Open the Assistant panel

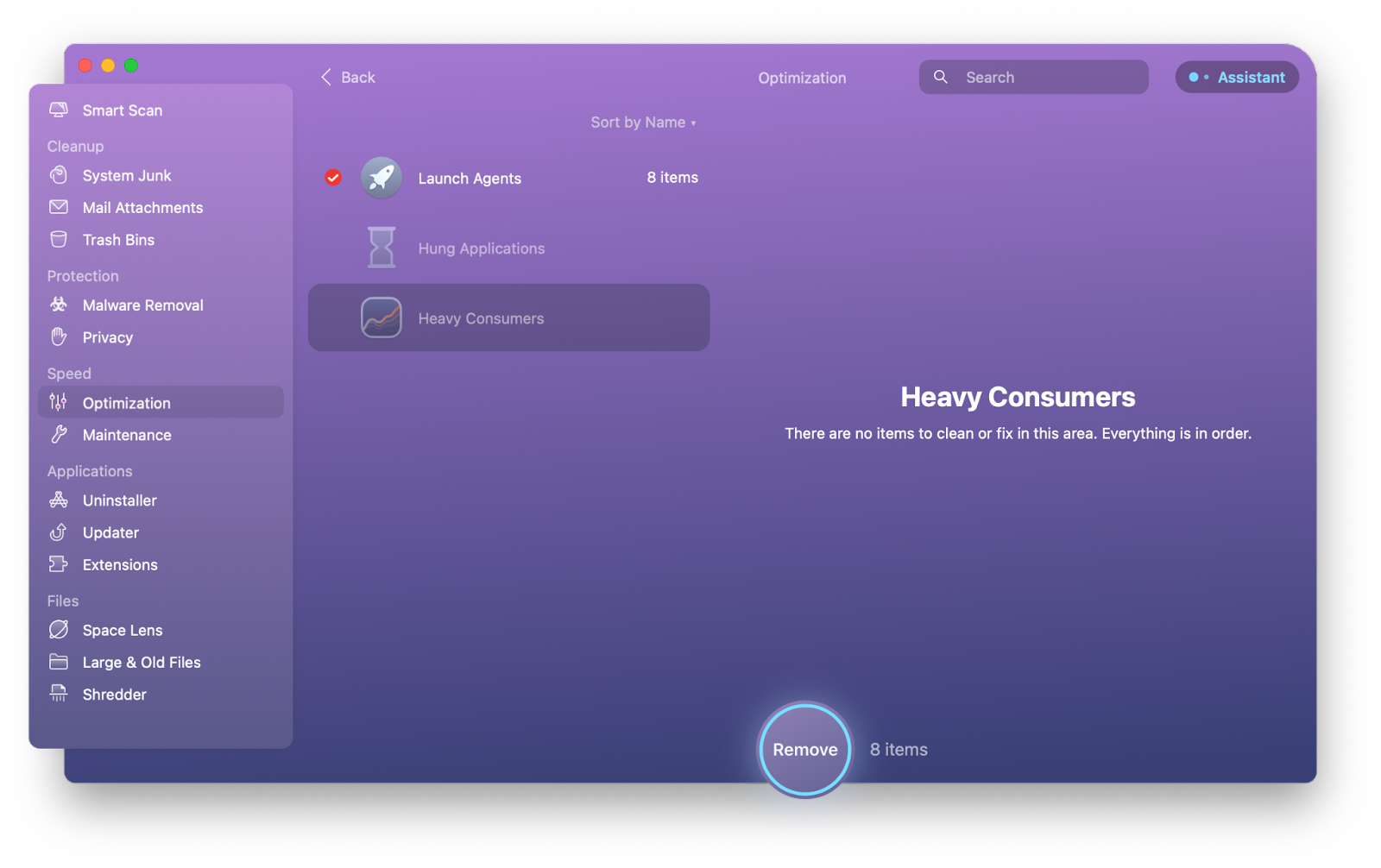coord(1236,77)
